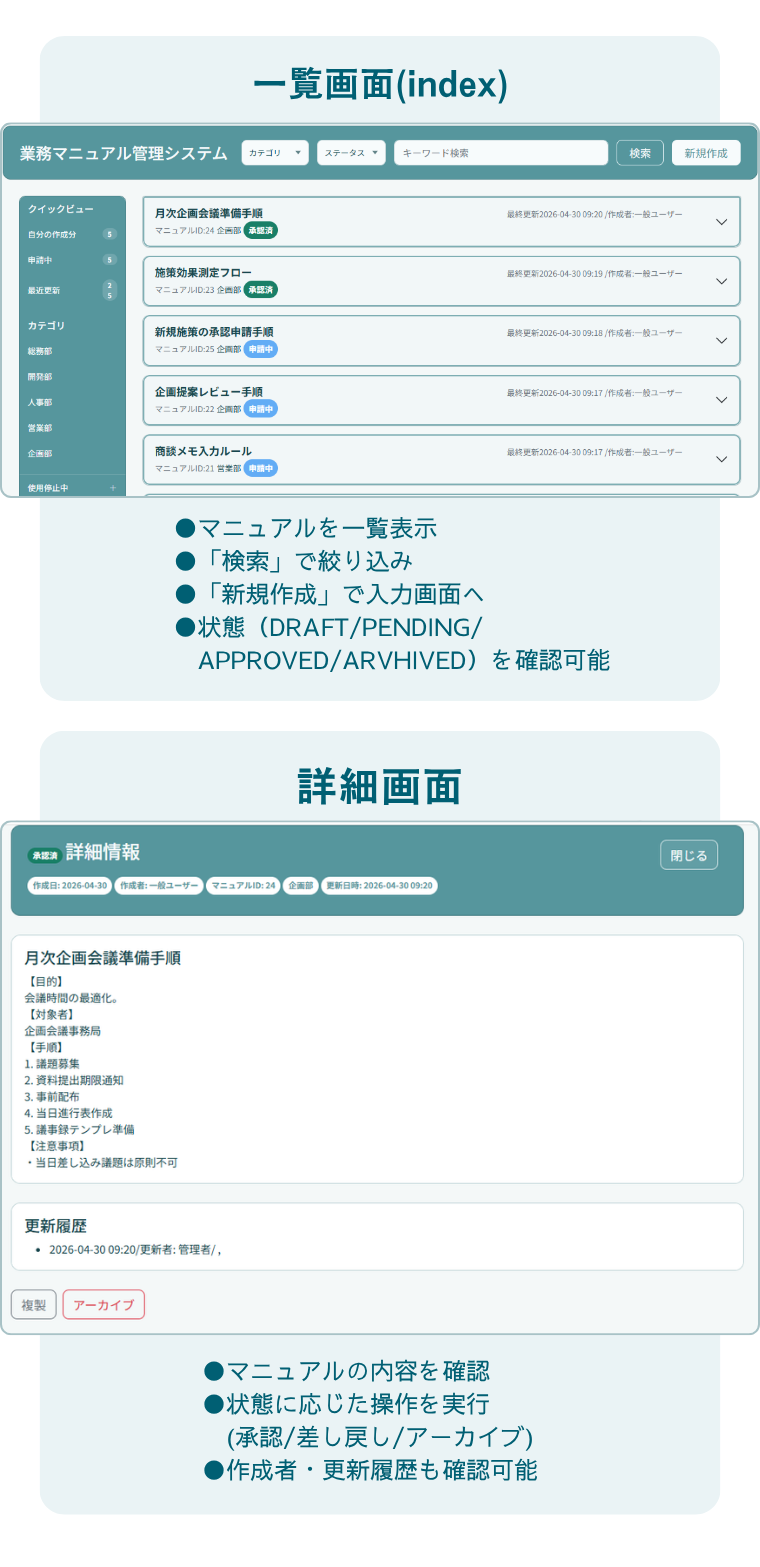Expand the 企画提案レビュー手順 row chevron

[x=722, y=400]
